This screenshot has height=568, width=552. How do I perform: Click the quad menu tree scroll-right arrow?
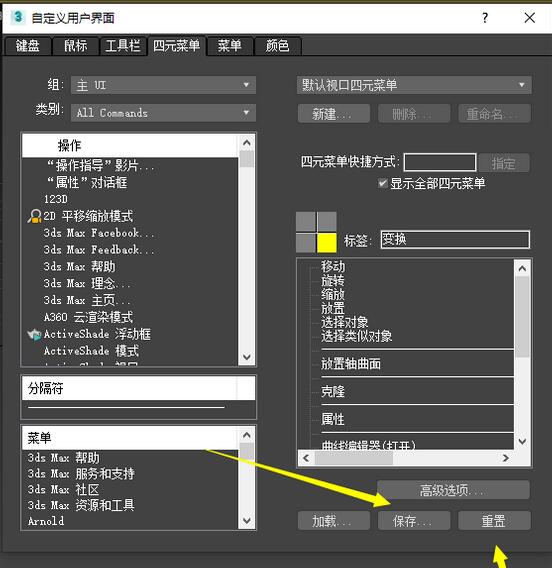pos(506,458)
